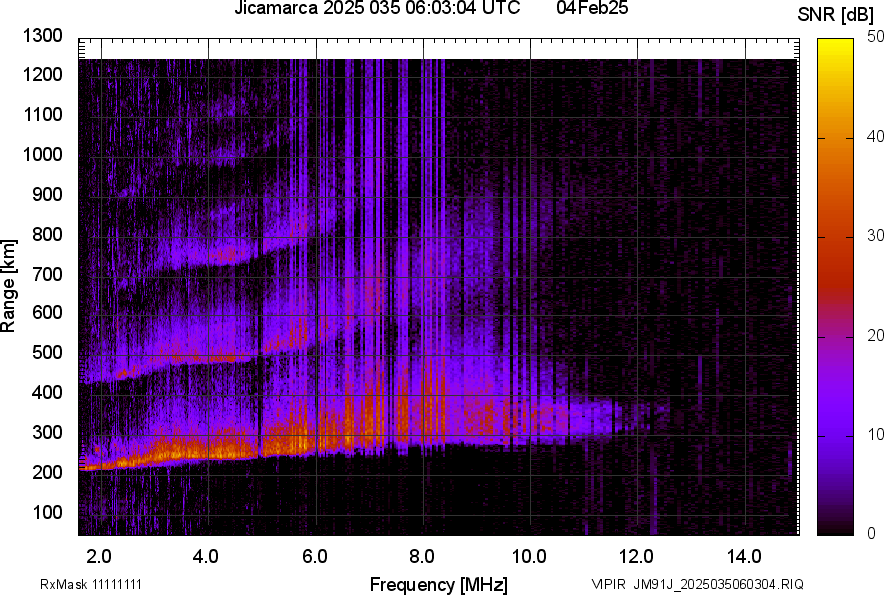884x595 pixels.
Task: Click the 400 range tick label
Action: [46, 393]
